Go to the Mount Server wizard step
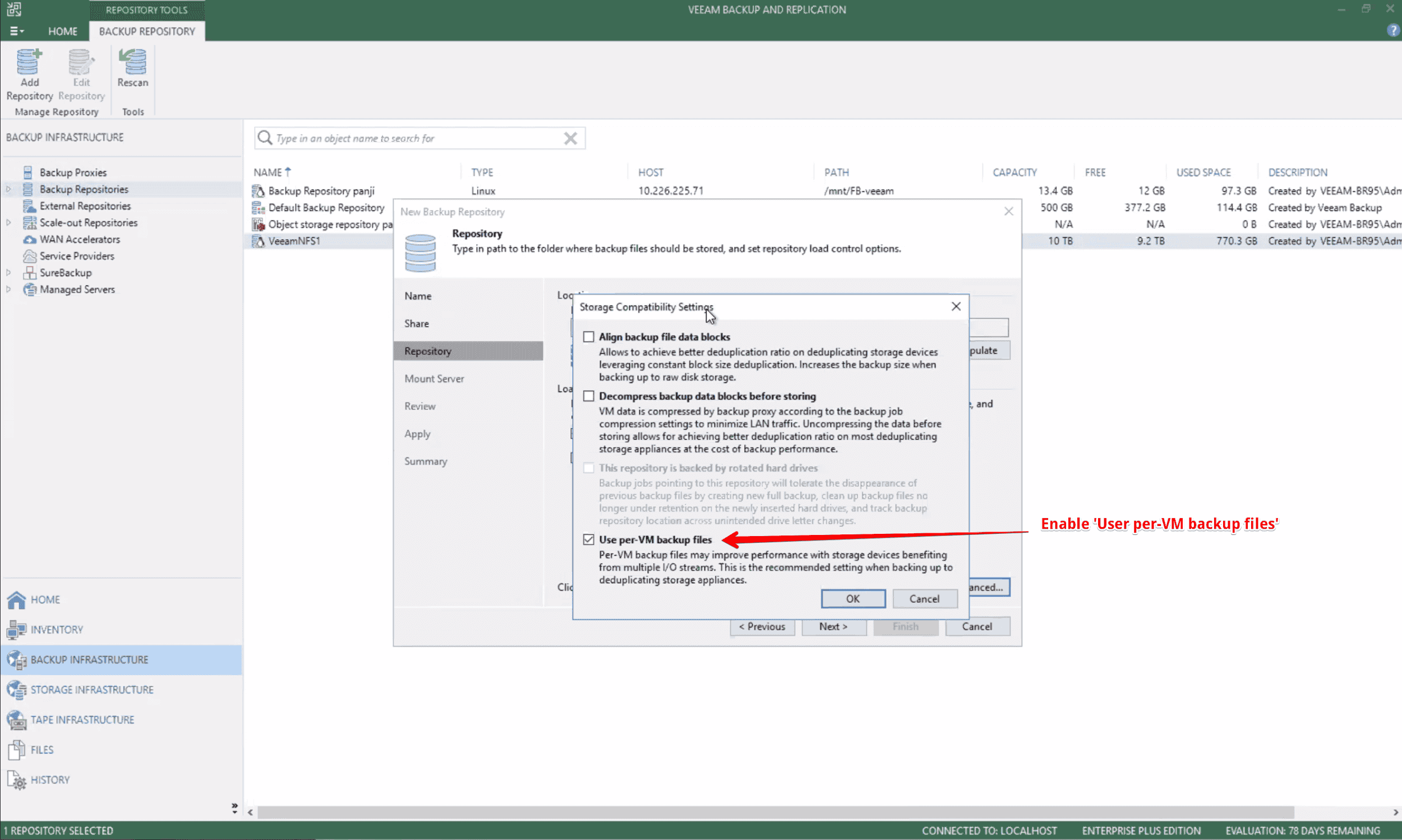The image size is (1402, 840). coord(434,379)
